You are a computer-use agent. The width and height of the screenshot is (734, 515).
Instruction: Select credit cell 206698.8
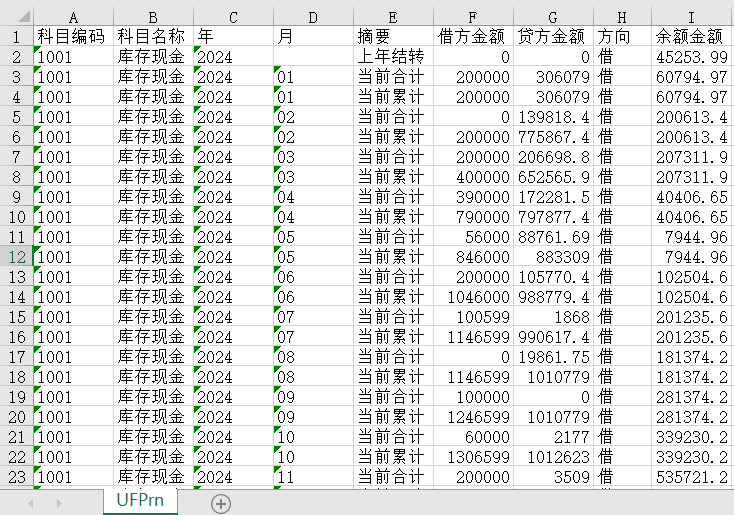[x=554, y=156]
